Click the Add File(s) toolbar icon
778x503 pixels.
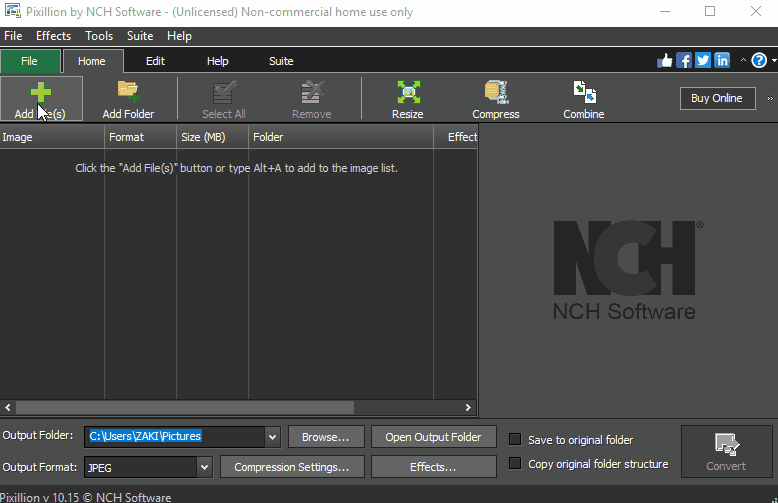click(41, 99)
